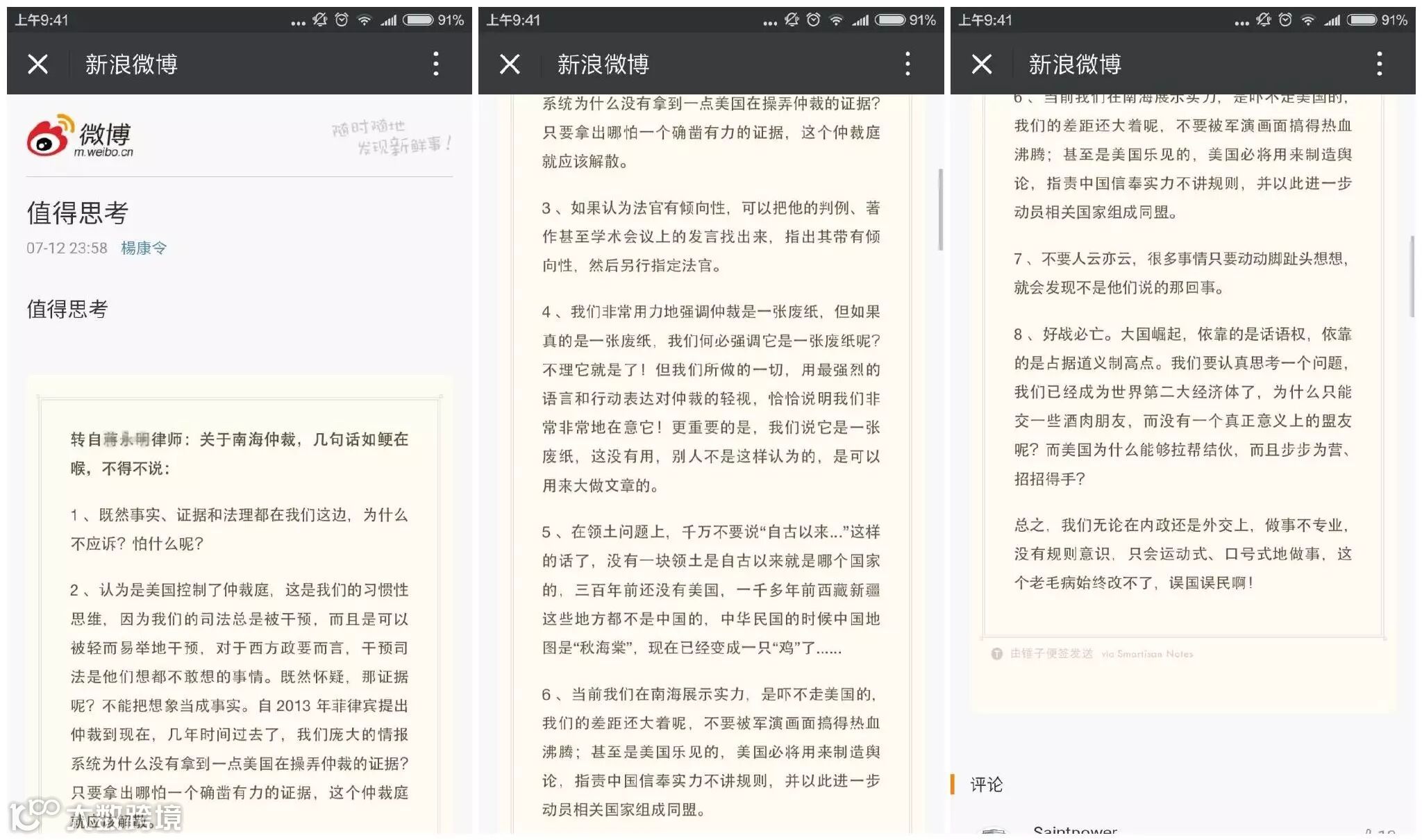Open three-dot menu in left panel
1422x840 pixels.
coord(435,64)
